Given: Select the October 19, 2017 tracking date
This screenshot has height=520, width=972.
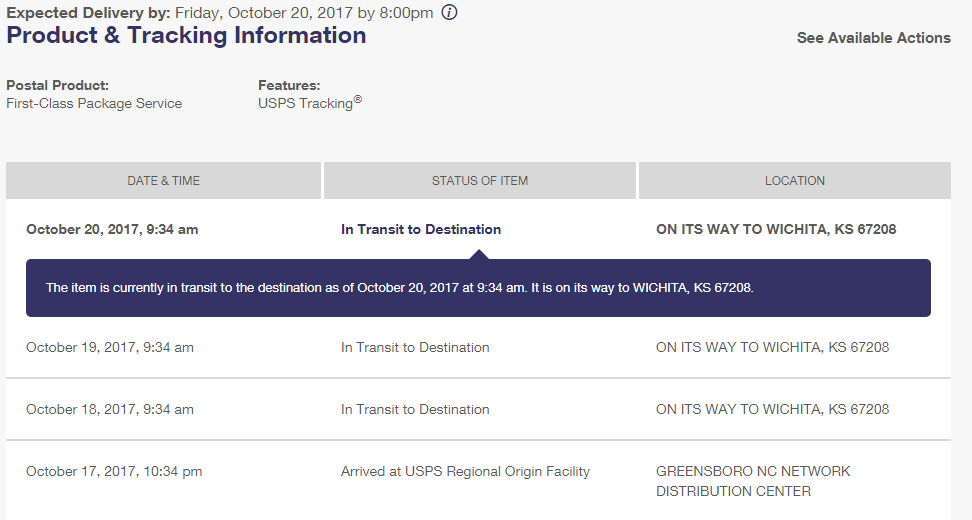Looking at the screenshot, I should [110, 347].
